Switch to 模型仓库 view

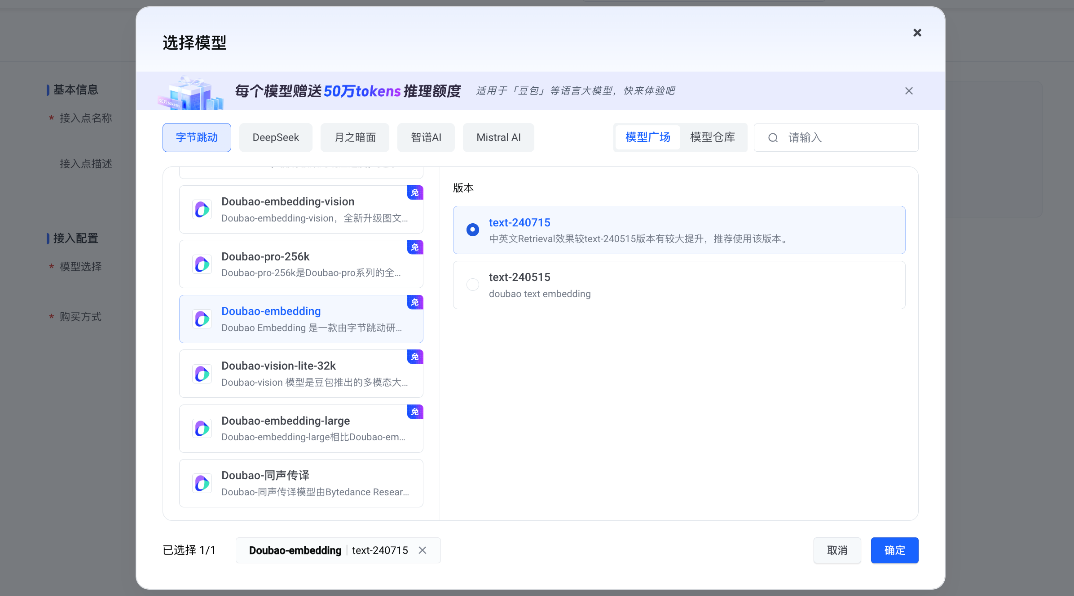713,137
